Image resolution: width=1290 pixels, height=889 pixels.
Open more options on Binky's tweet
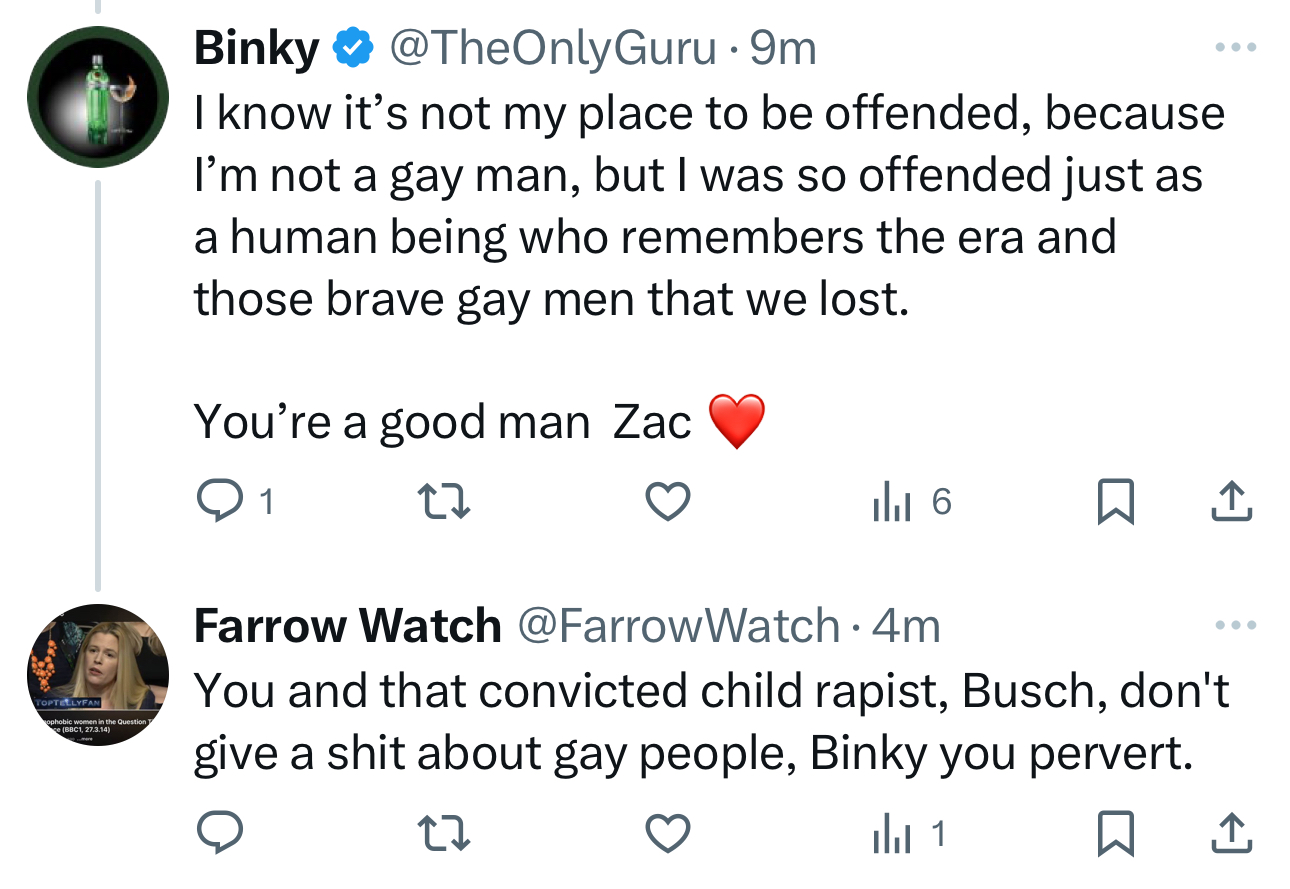1232,48
